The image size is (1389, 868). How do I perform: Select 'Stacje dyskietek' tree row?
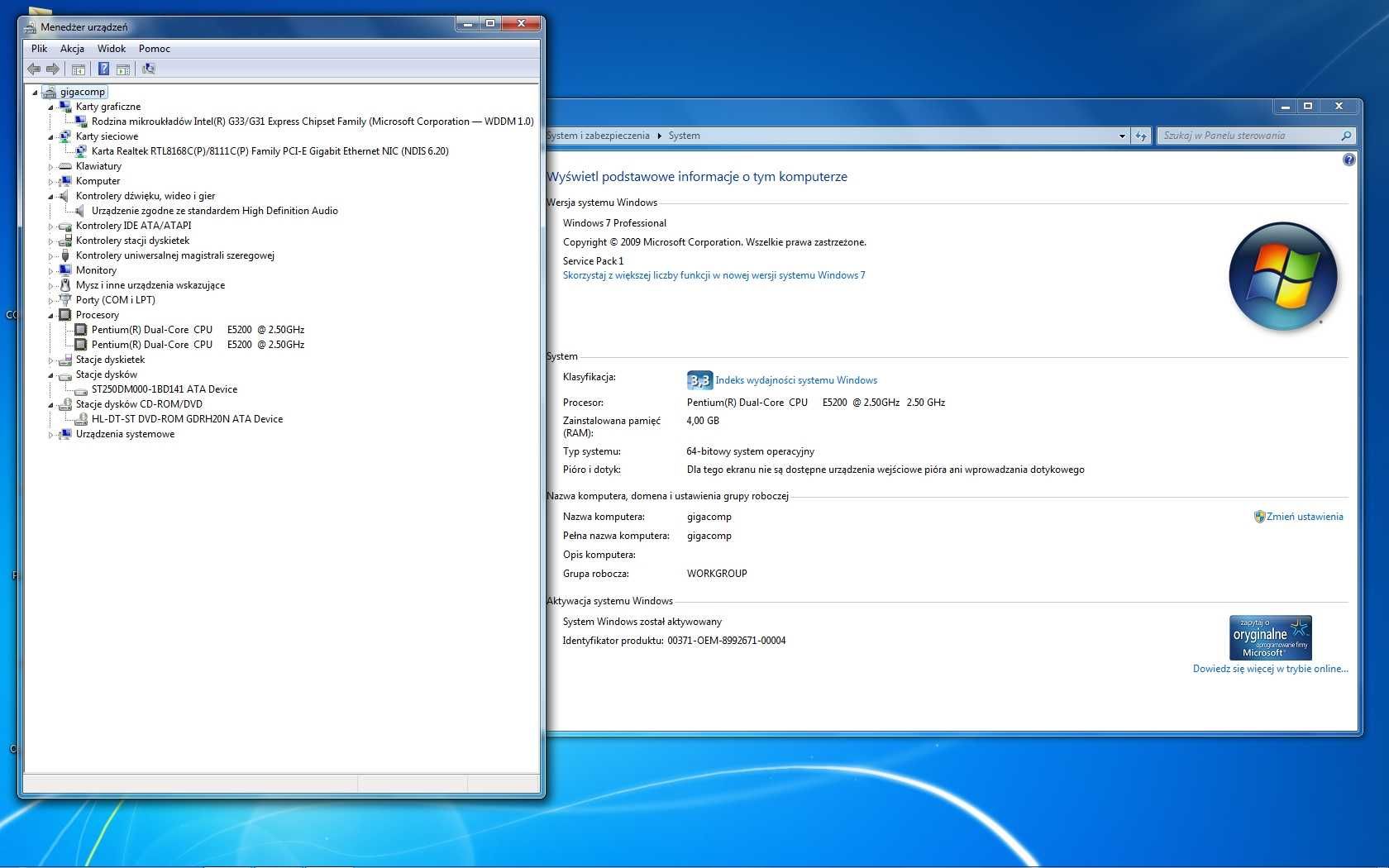tap(110, 360)
